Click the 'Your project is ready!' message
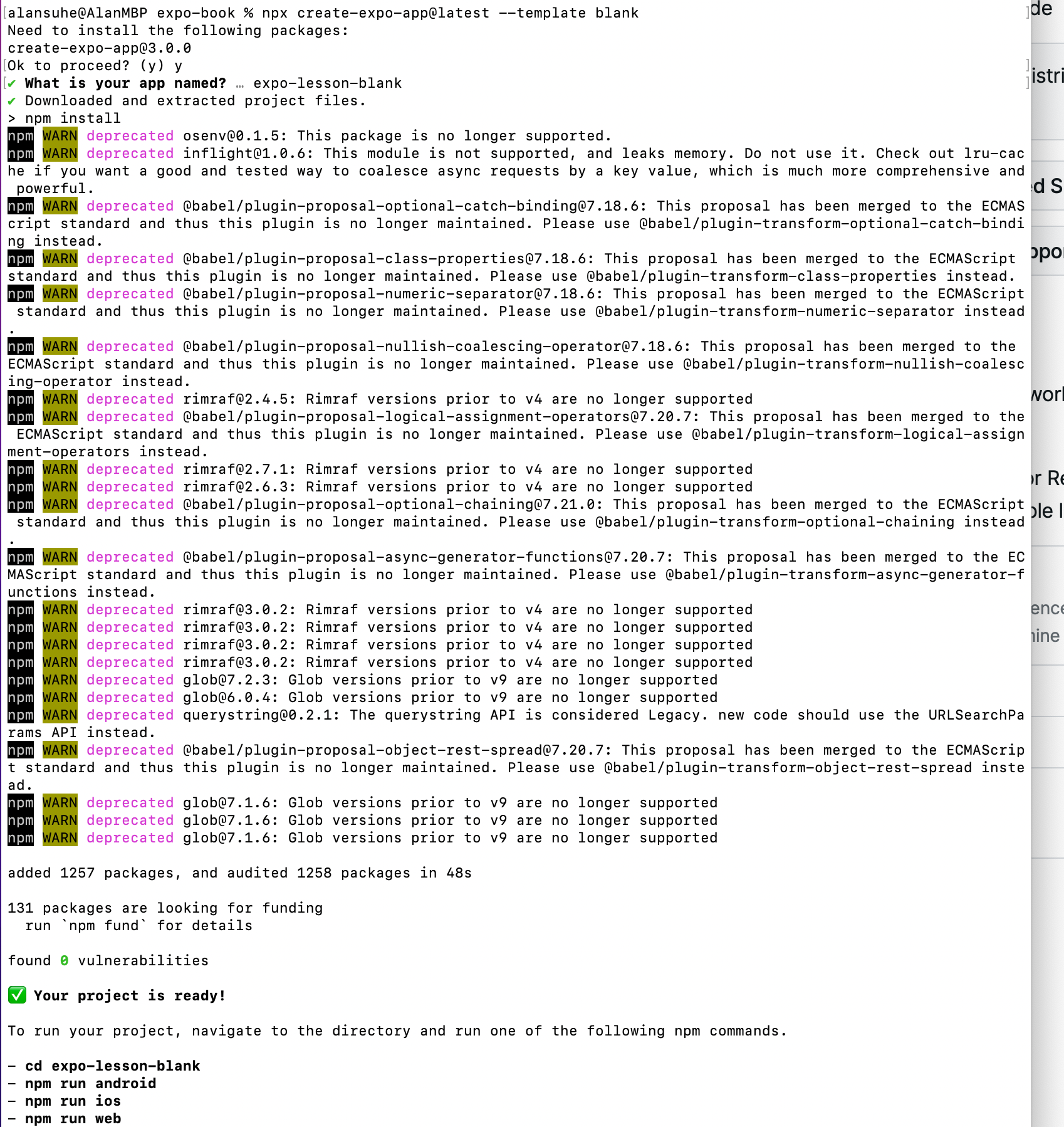 (130, 996)
